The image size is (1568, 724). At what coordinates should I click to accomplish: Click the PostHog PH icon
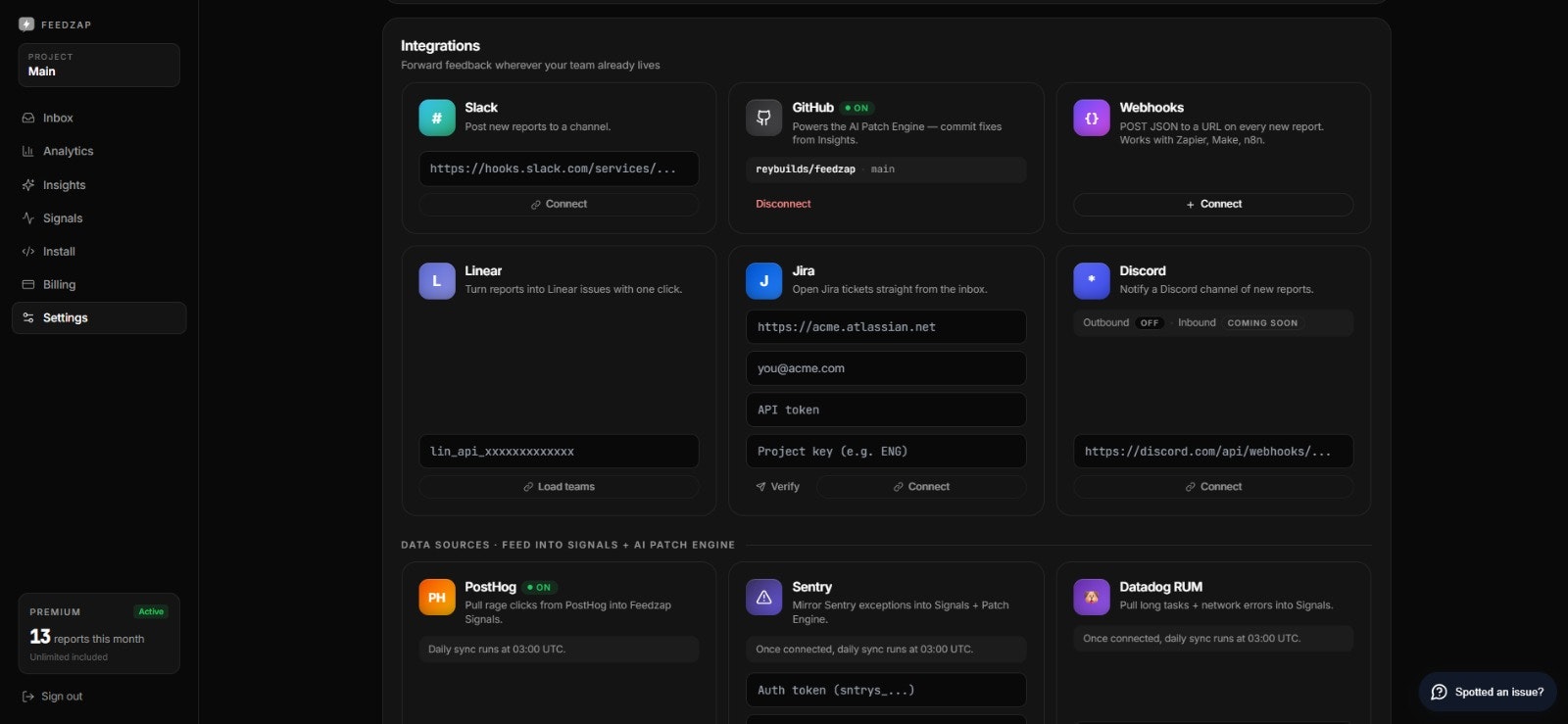click(437, 597)
